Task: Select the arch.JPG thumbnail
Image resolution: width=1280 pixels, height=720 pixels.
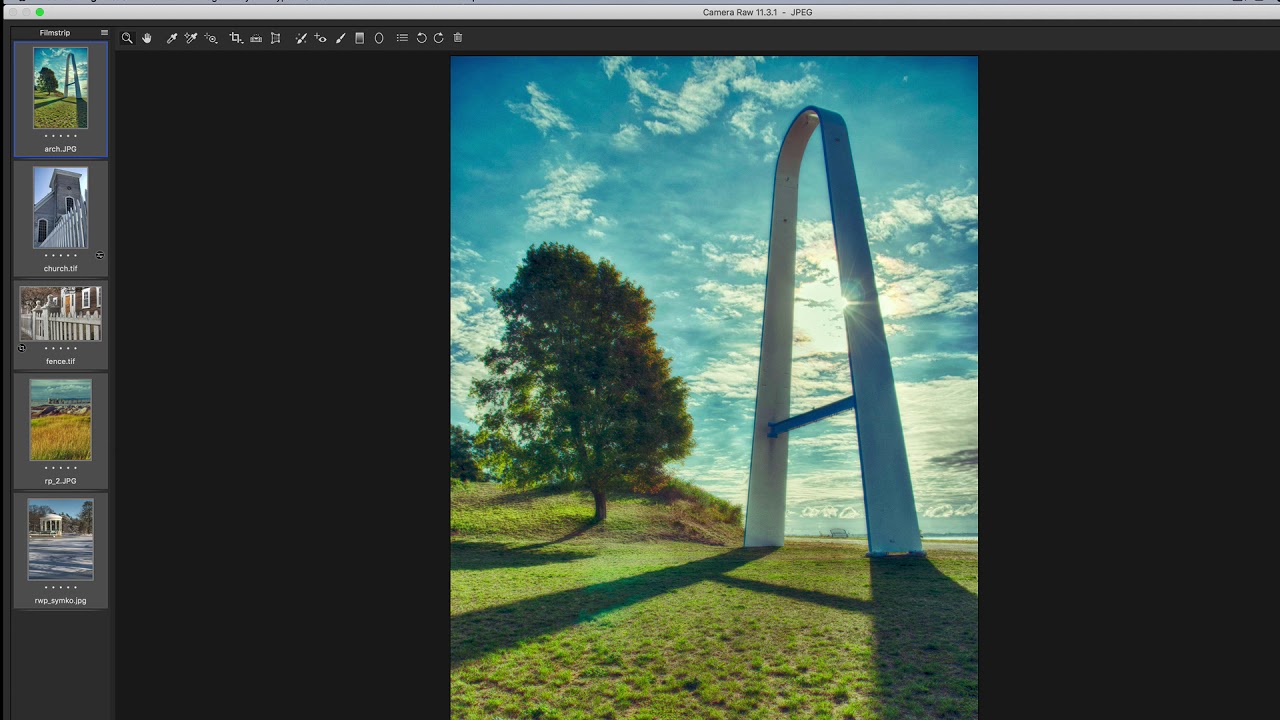Action: coord(60,88)
